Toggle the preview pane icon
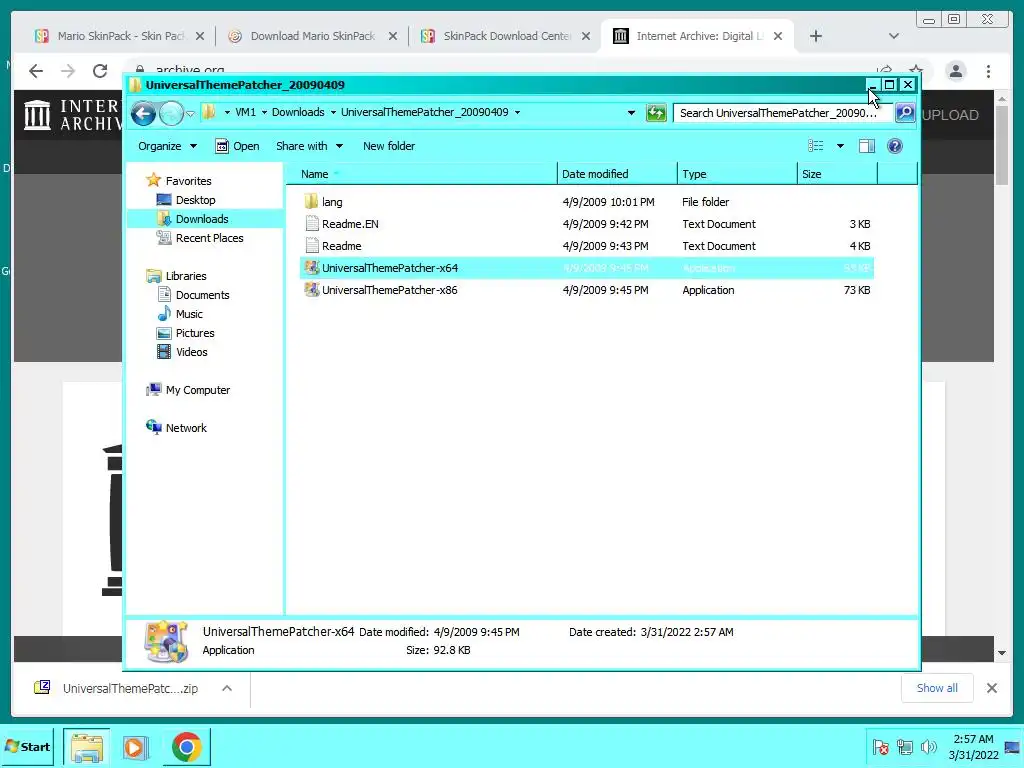1024x768 pixels. point(867,146)
